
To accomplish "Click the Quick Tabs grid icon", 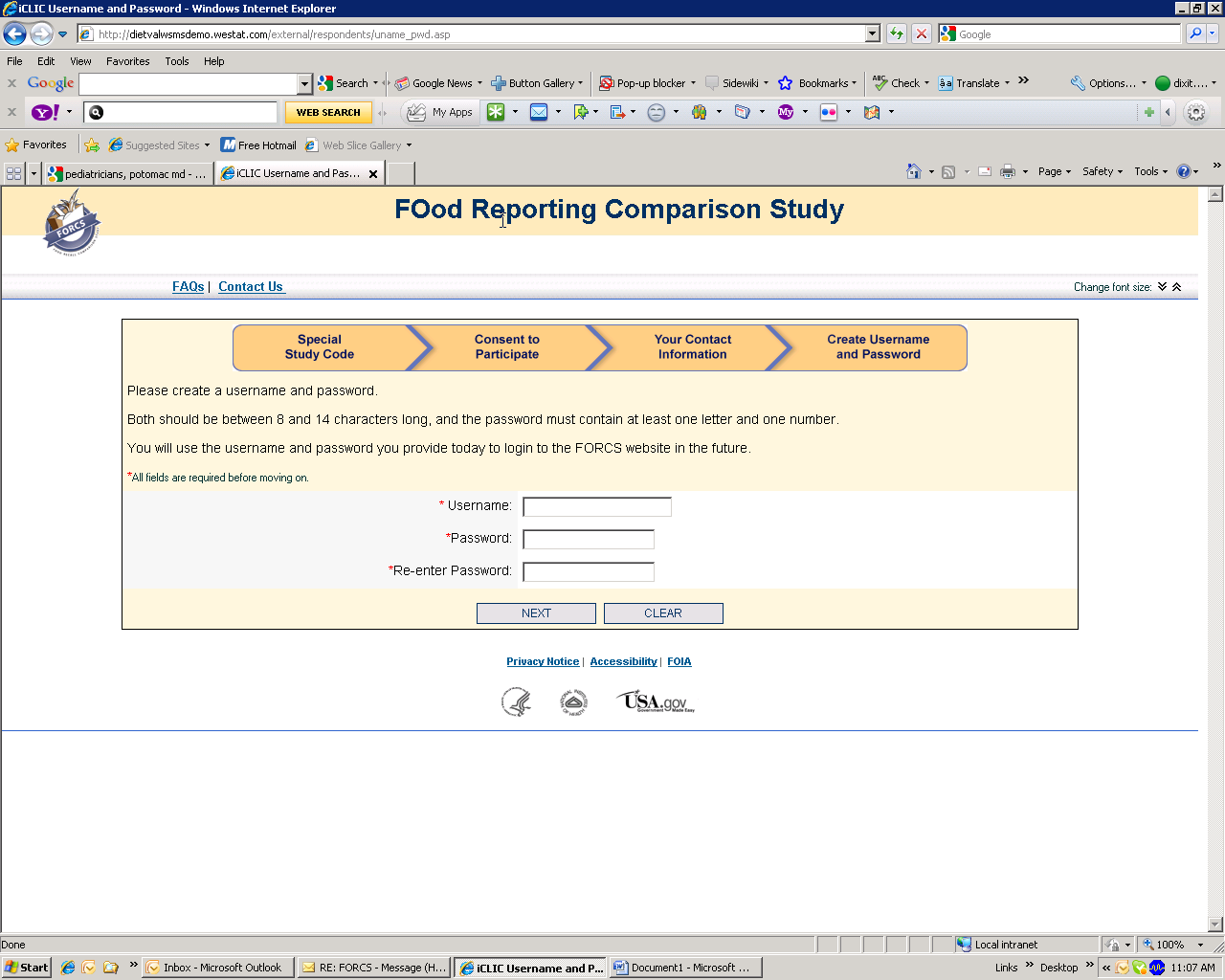I will [x=13, y=173].
